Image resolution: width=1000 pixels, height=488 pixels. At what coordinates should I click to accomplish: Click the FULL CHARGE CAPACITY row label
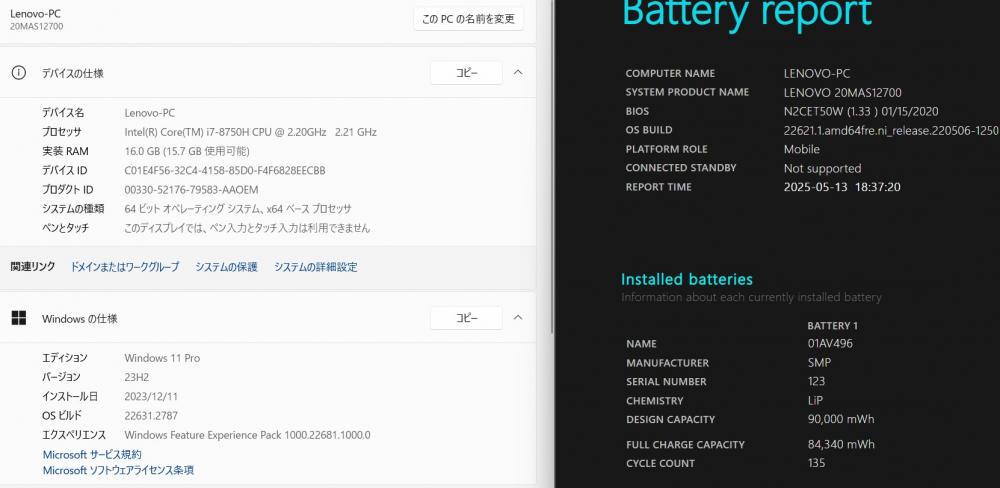[685, 445]
